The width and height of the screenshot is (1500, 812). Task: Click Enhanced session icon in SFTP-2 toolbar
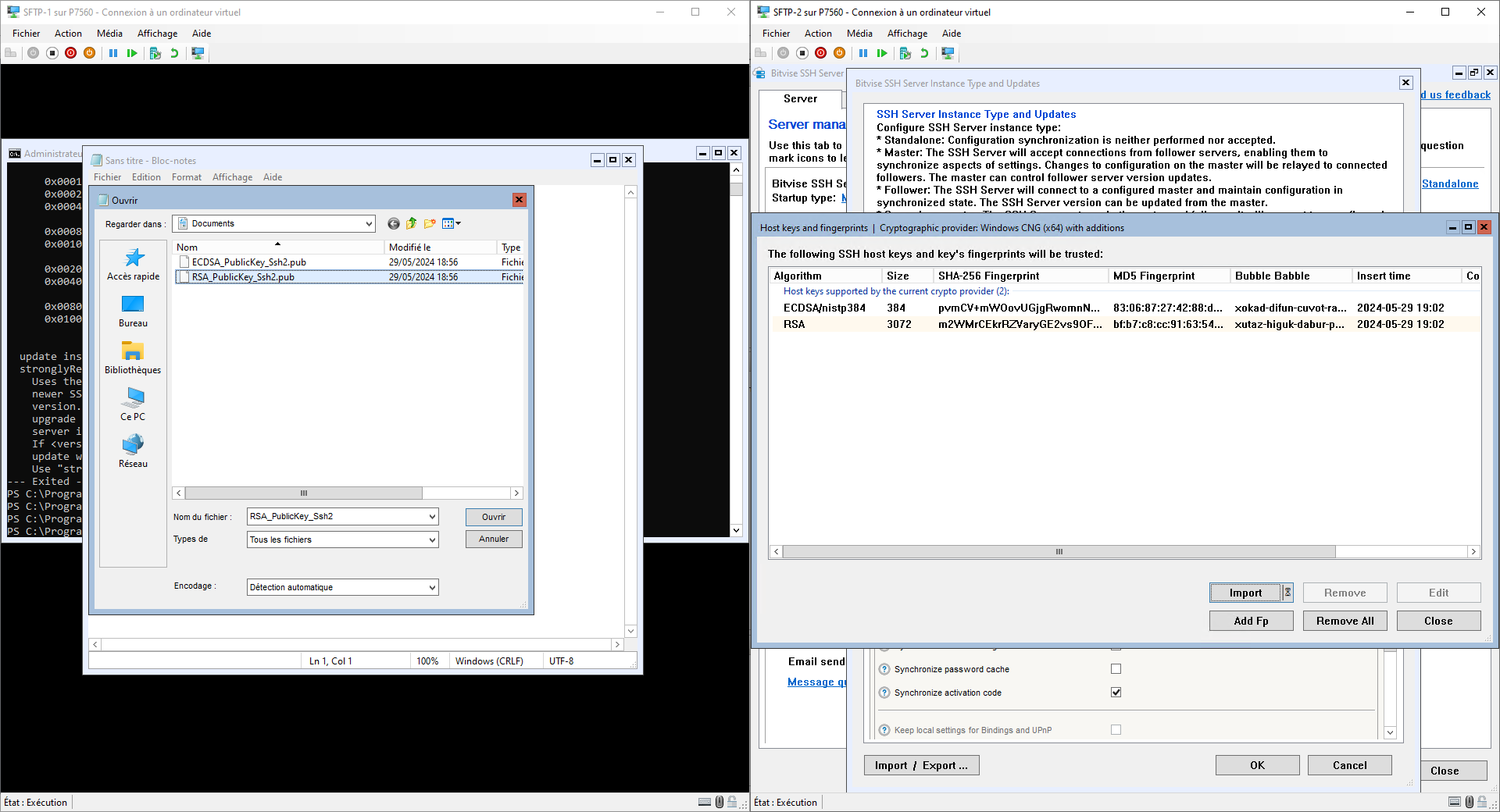click(x=948, y=53)
